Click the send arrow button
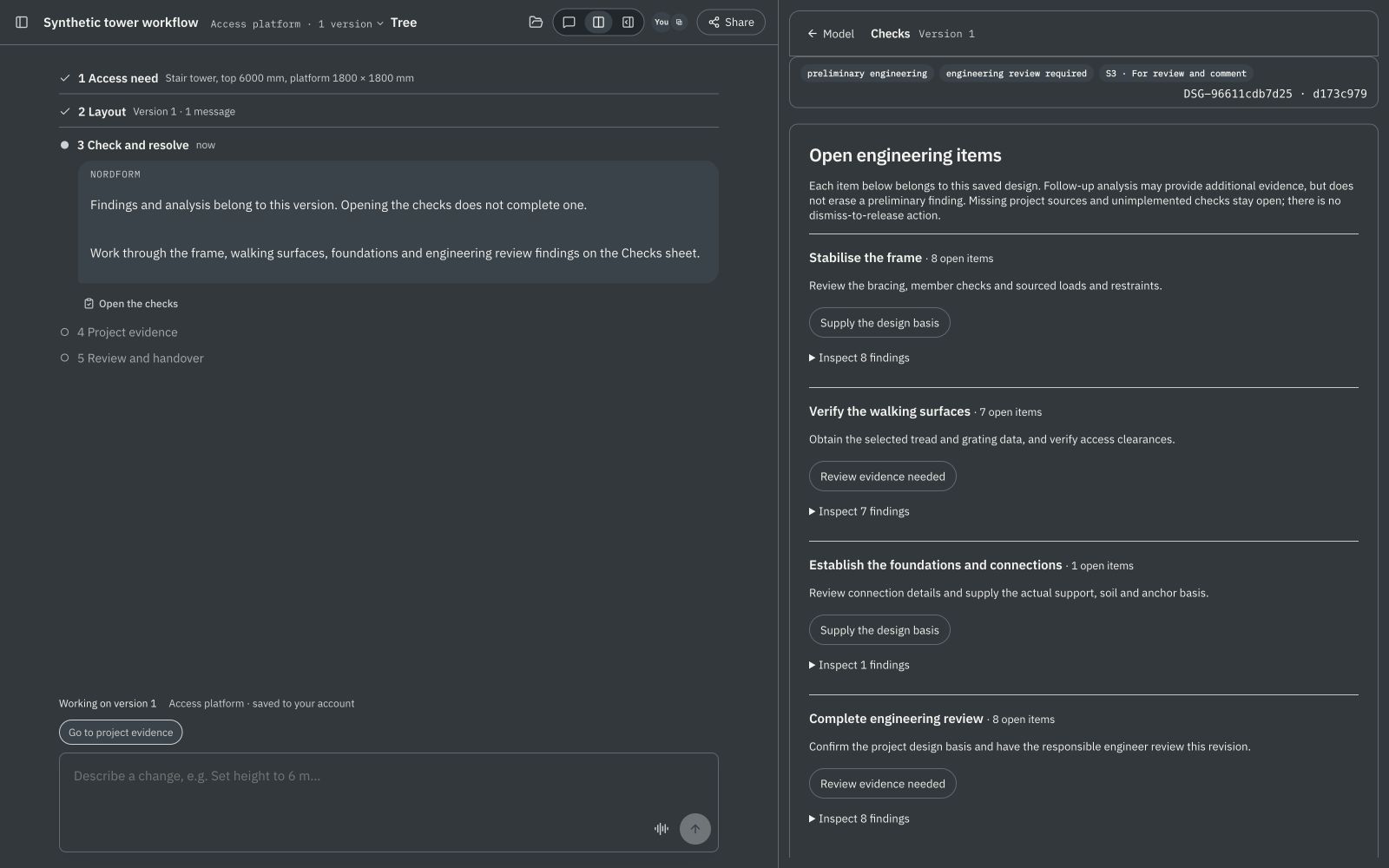The image size is (1389, 868). (x=695, y=829)
